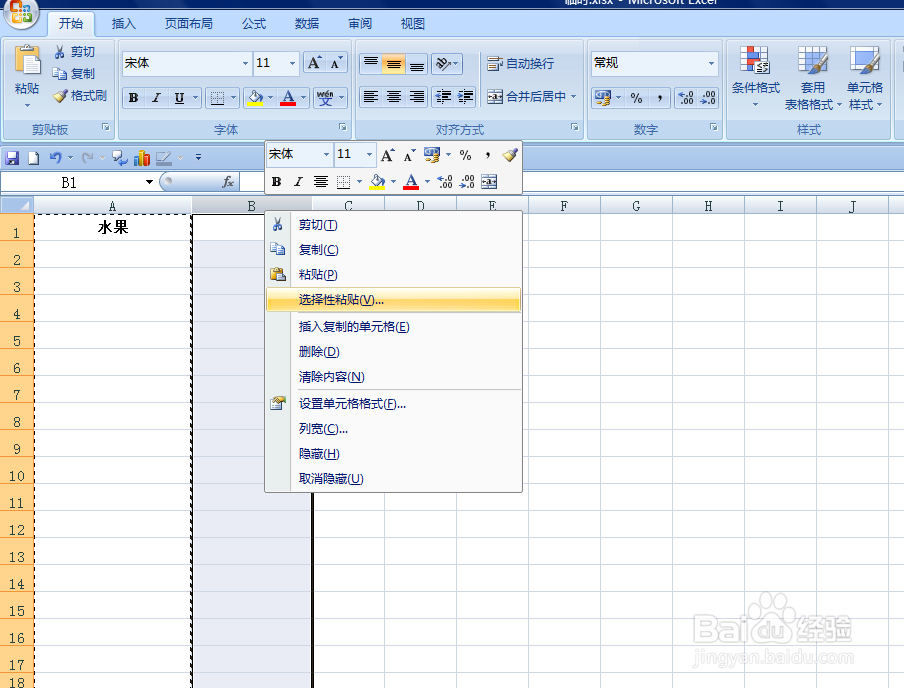Toggle align text left in ribbon

pos(371,96)
